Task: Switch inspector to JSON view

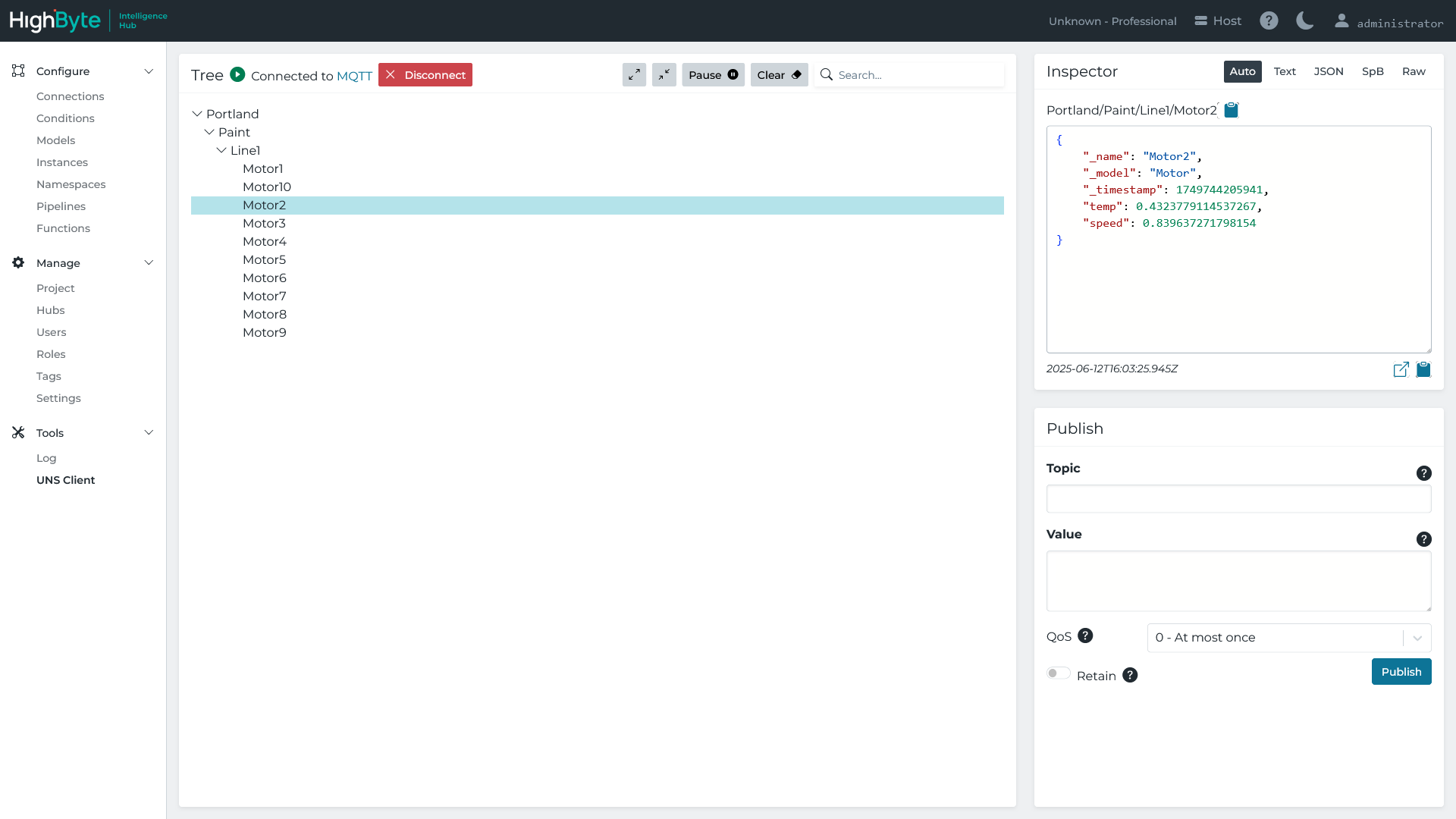Action: click(1329, 71)
